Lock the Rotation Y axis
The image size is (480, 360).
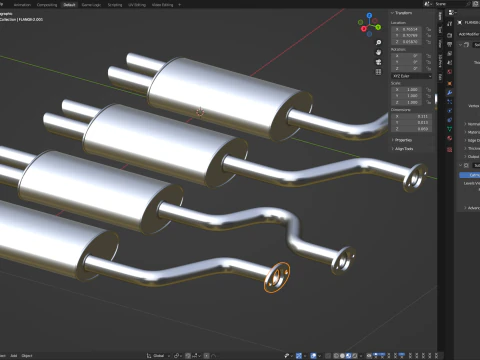coord(428,62)
